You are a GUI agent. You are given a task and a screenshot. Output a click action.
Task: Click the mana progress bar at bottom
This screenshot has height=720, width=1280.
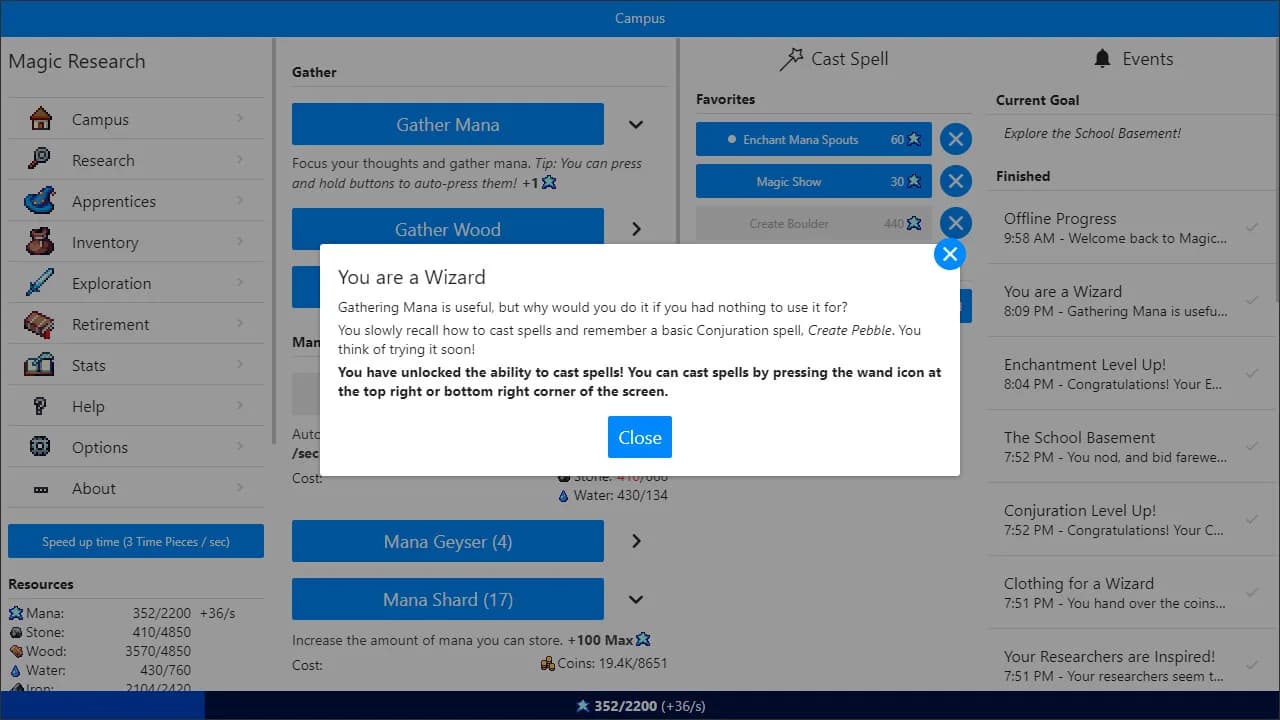[x=640, y=705]
